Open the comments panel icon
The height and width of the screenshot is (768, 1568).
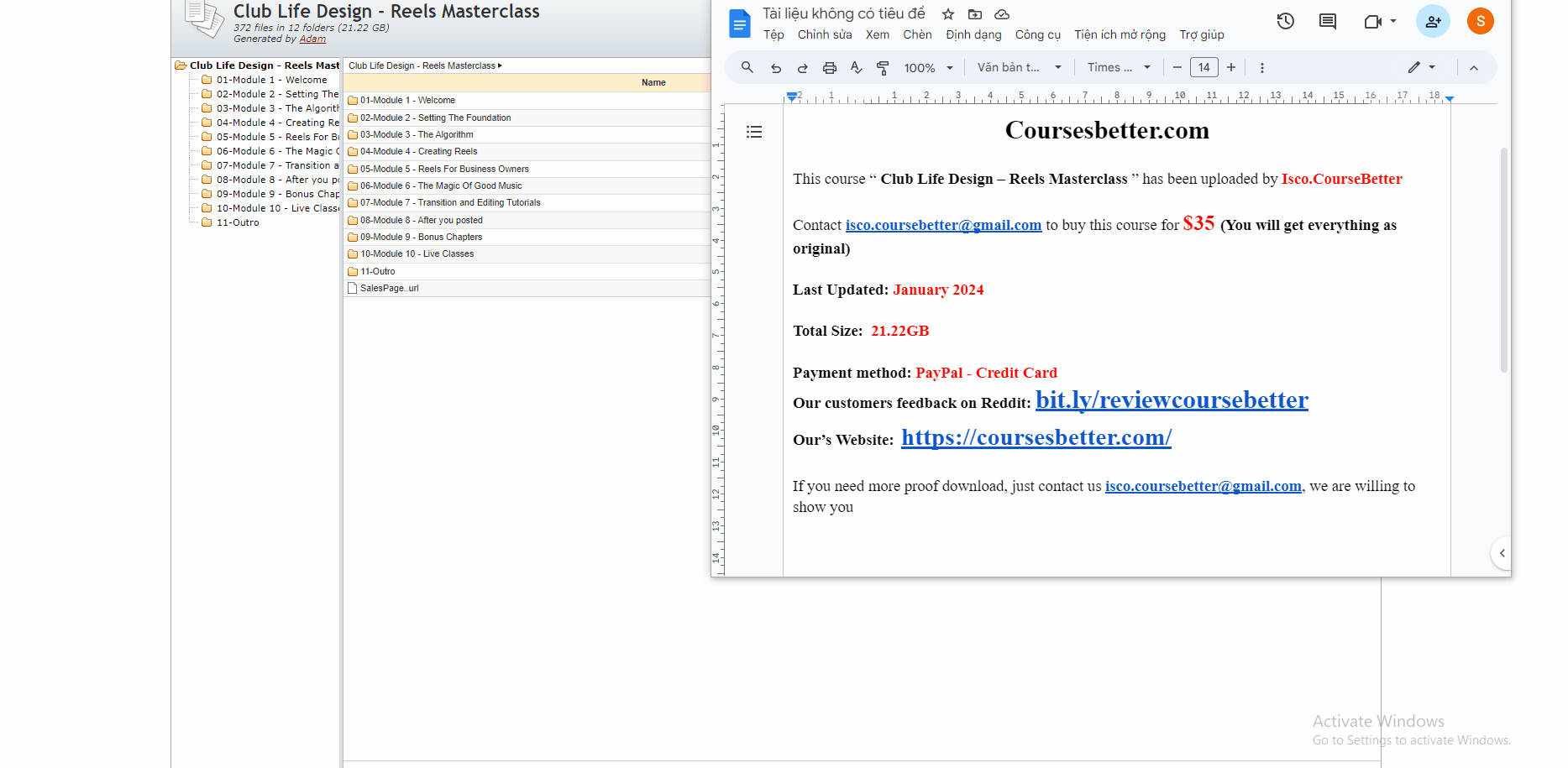tap(1327, 22)
